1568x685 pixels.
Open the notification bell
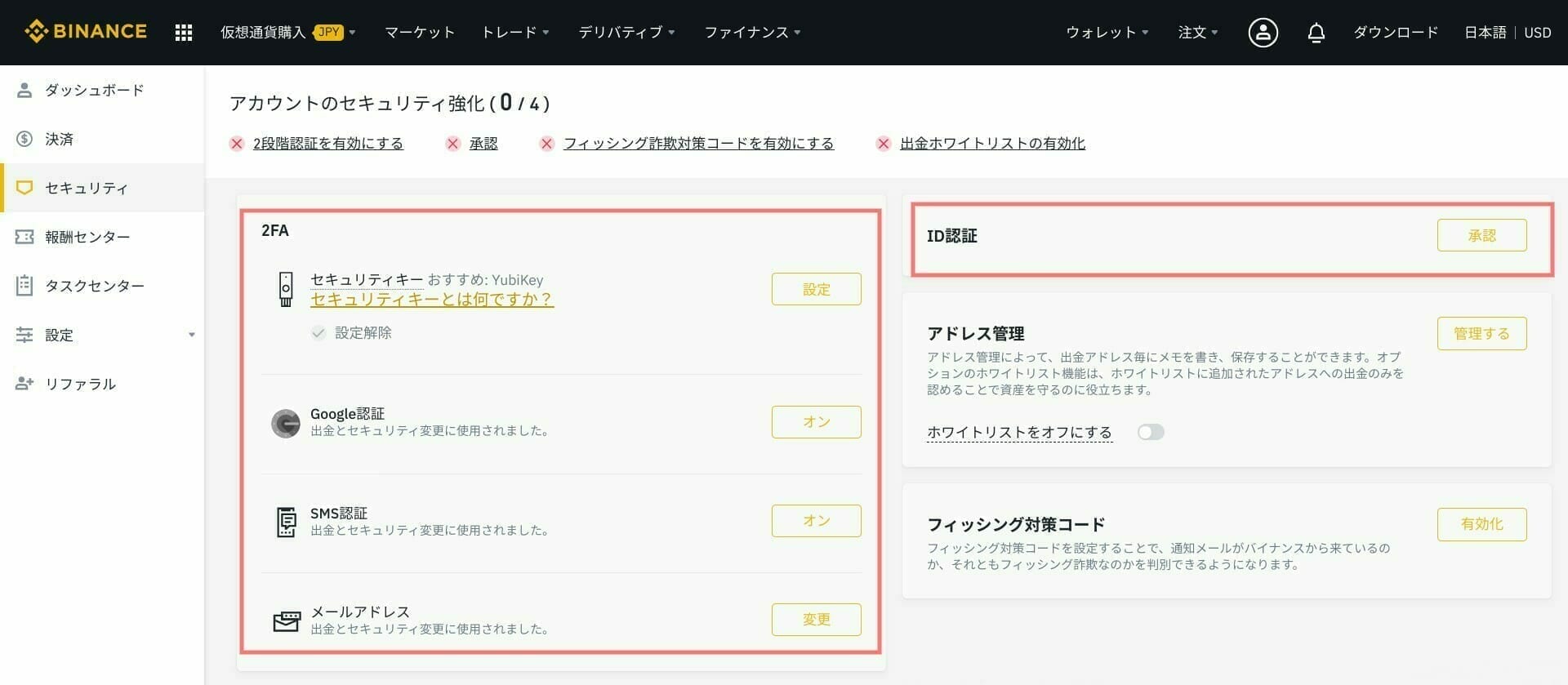coord(1316,33)
